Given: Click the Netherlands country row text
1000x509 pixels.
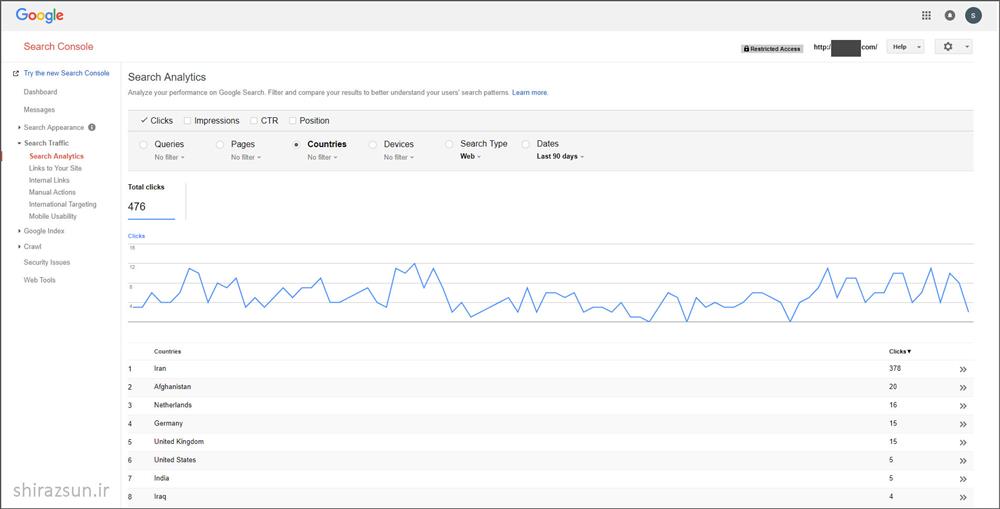Looking at the screenshot, I should [173, 405].
